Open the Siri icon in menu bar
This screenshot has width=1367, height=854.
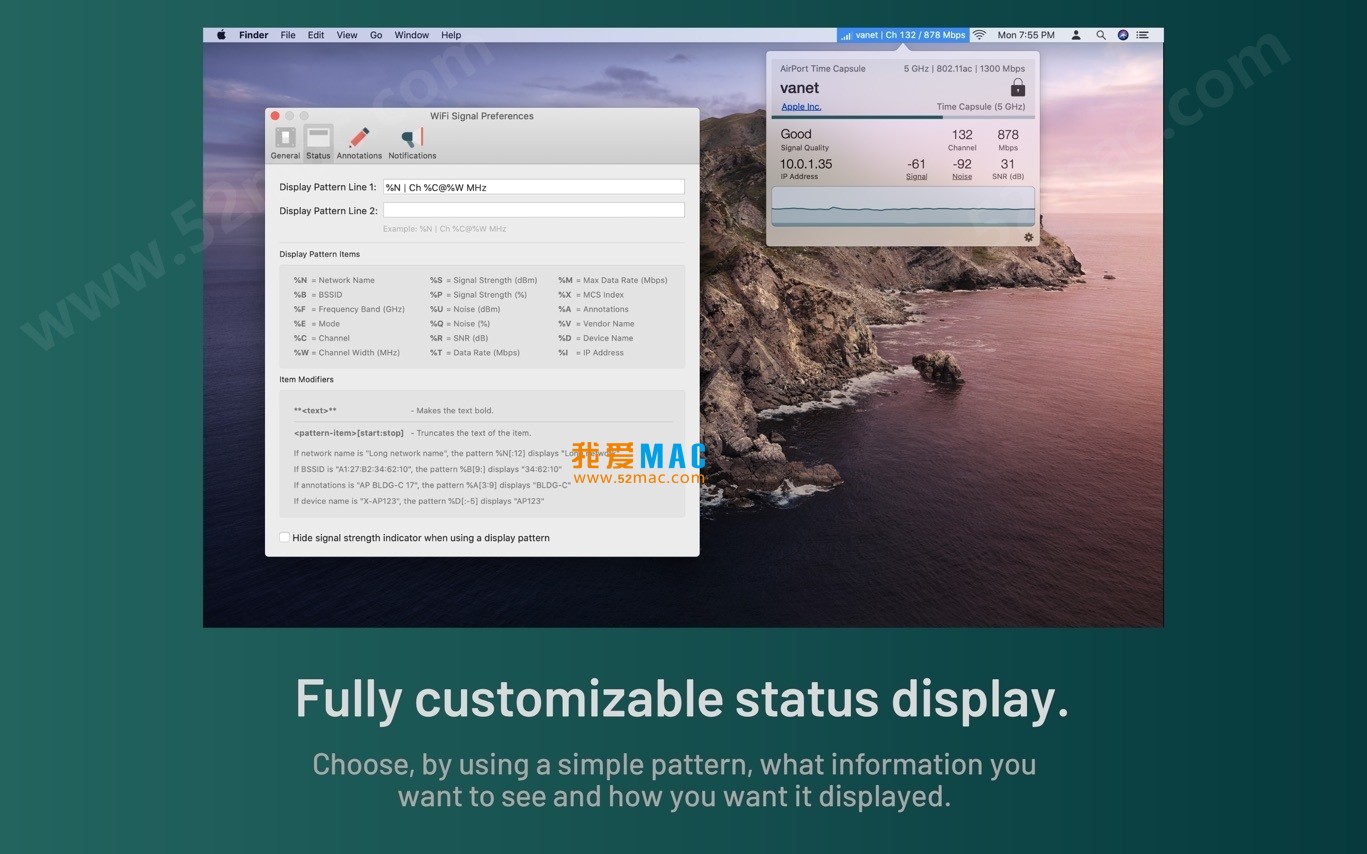tap(1122, 35)
